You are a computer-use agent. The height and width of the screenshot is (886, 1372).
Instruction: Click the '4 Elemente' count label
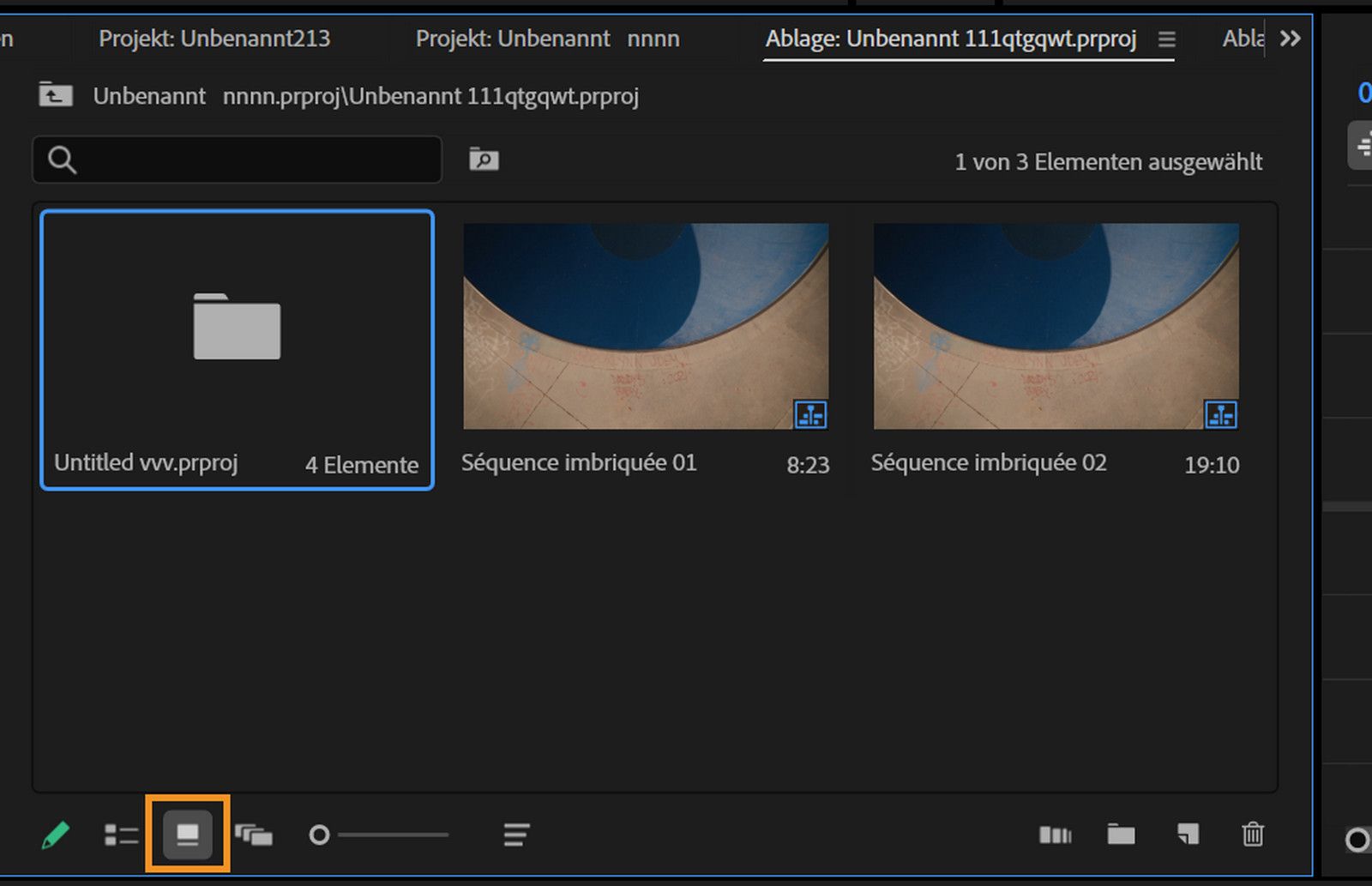(362, 465)
